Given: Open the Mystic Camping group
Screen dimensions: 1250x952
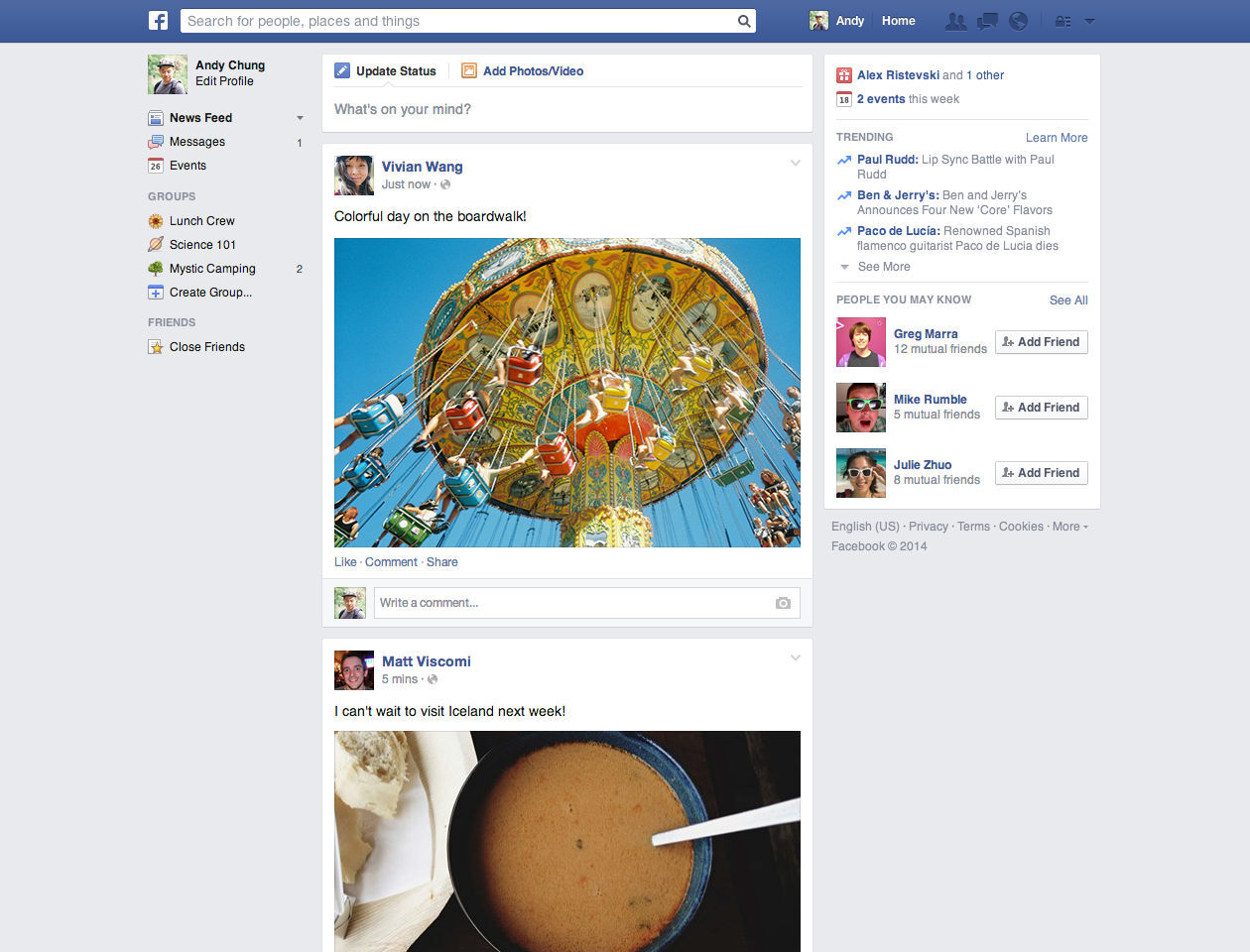Looking at the screenshot, I should click(214, 268).
